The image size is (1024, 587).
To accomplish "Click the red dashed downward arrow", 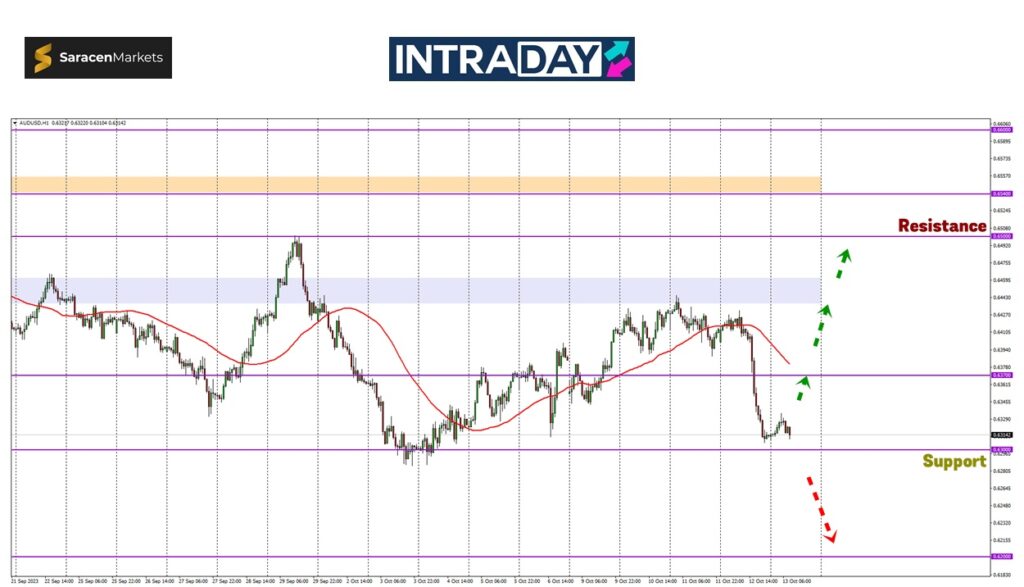I will 820,510.
